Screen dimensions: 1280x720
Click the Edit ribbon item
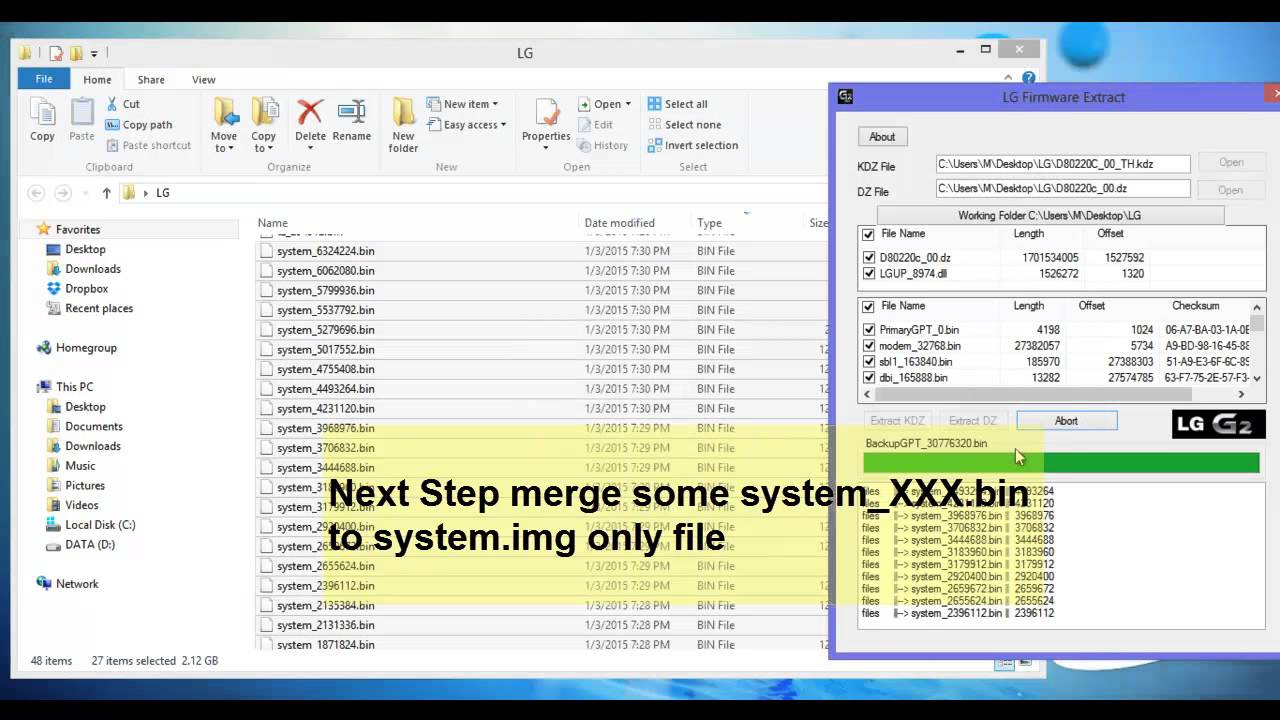click(x=595, y=125)
